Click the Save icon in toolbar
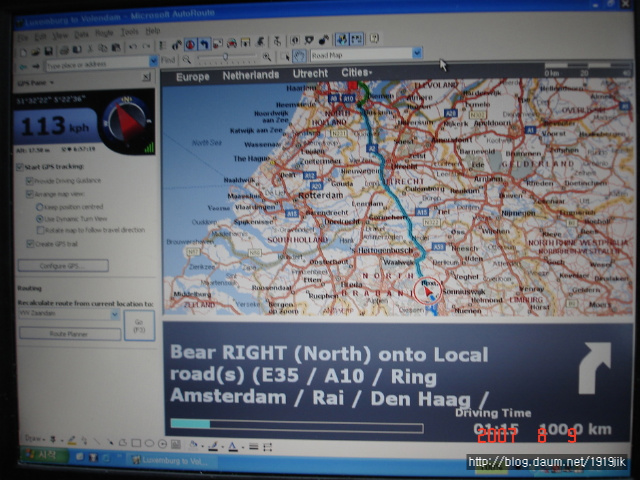The image size is (640, 480). pos(49,51)
